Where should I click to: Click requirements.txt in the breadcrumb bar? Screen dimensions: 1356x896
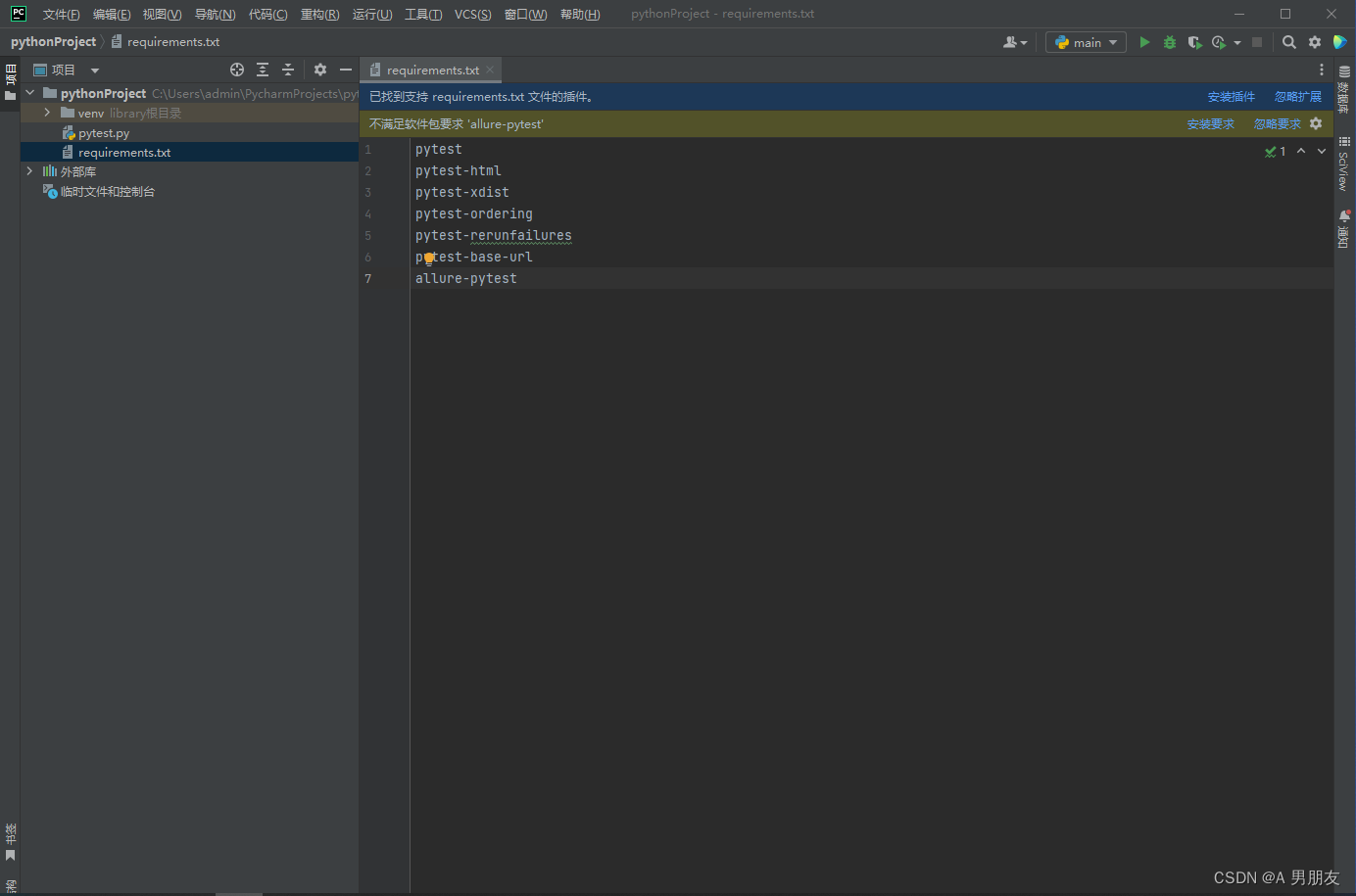[x=172, y=41]
